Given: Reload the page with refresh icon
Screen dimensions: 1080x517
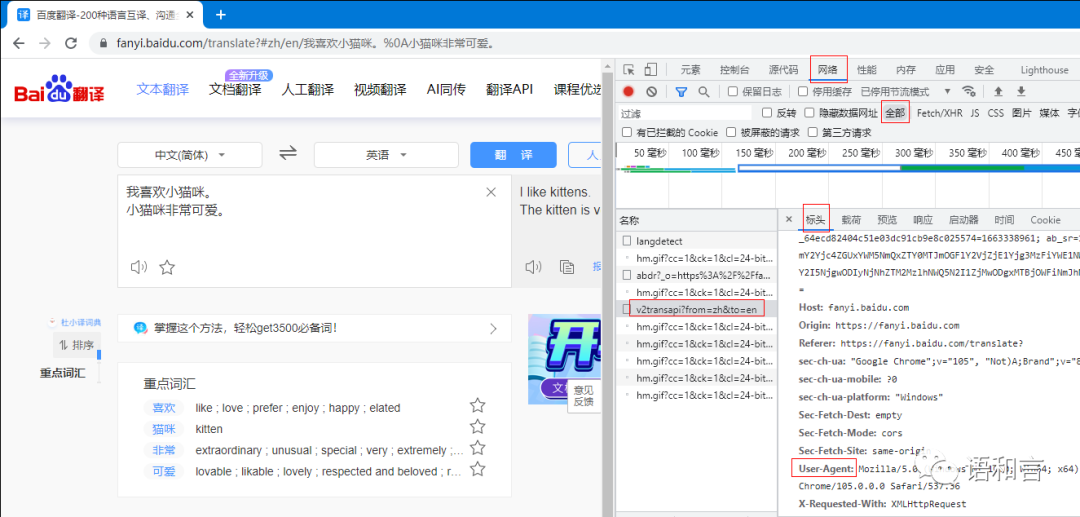Looking at the screenshot, I should (71, 43).
